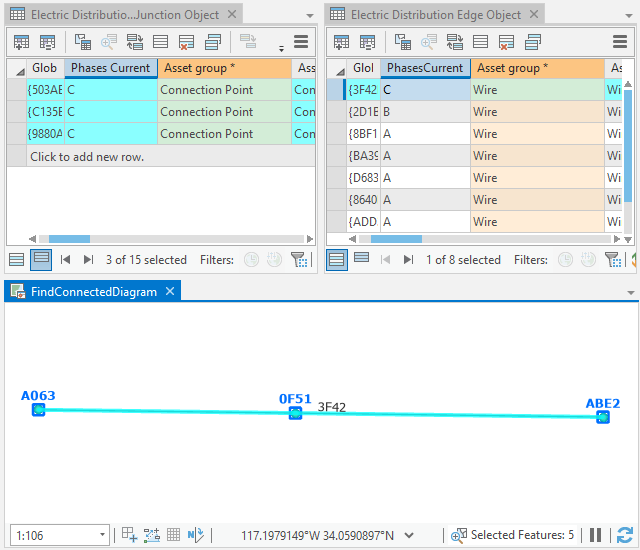Expand the coordinate display format dropdown

pos(409,535)
